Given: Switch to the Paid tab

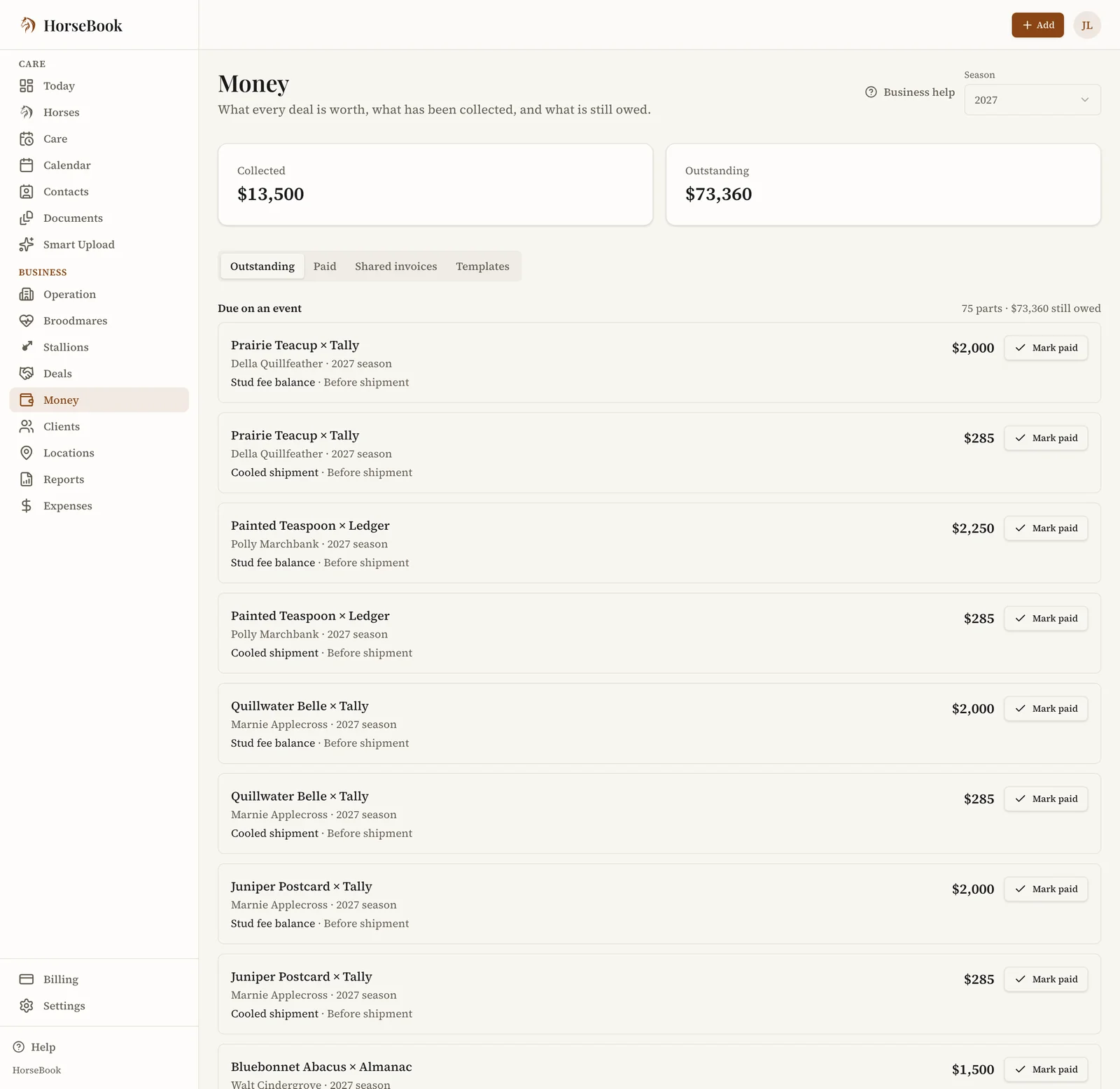Looking at the screenshot, I should [x=325, y=267].
